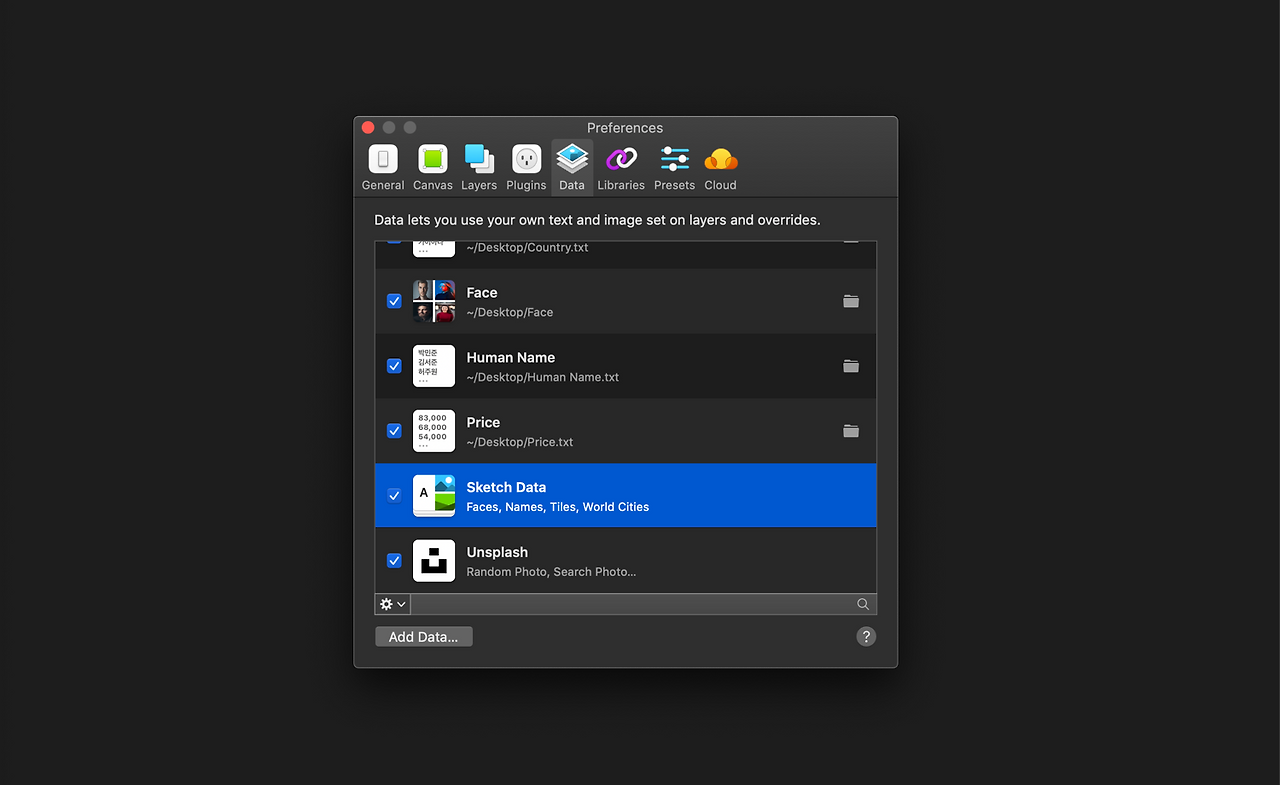Click the data source search field
1280x785 pixels.
point(640,604)
